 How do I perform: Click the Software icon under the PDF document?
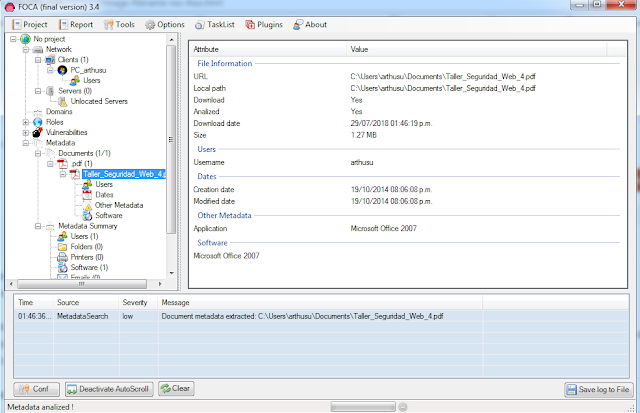[87, 216]
